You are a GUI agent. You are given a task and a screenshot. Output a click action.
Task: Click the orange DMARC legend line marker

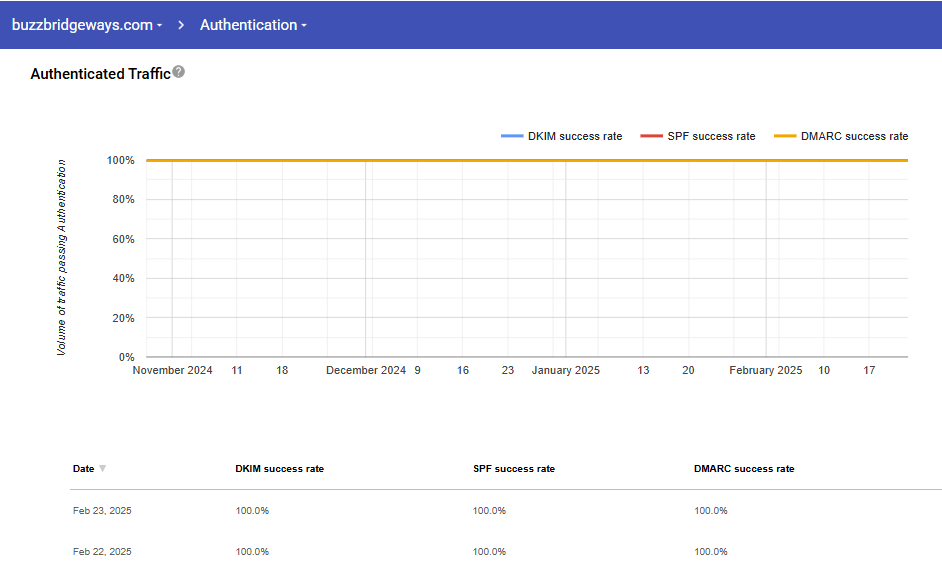pyautogui.click(x=785, y=136)
